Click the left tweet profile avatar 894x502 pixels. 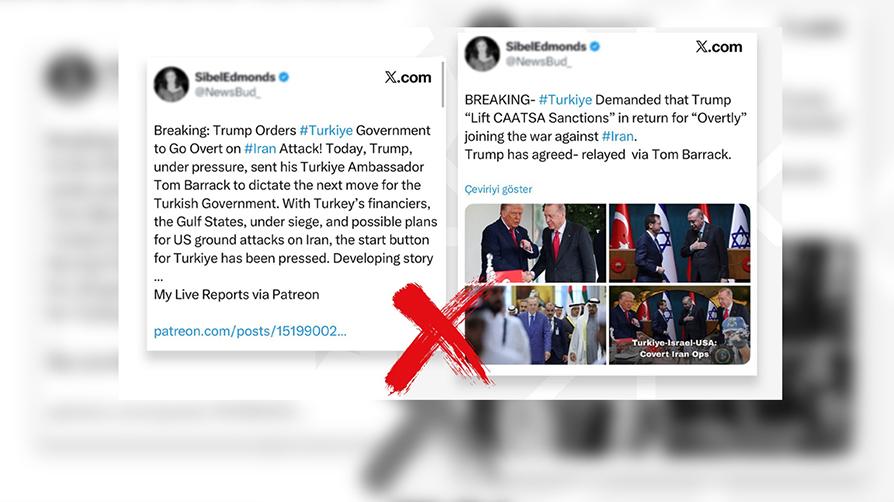(171, 84)
